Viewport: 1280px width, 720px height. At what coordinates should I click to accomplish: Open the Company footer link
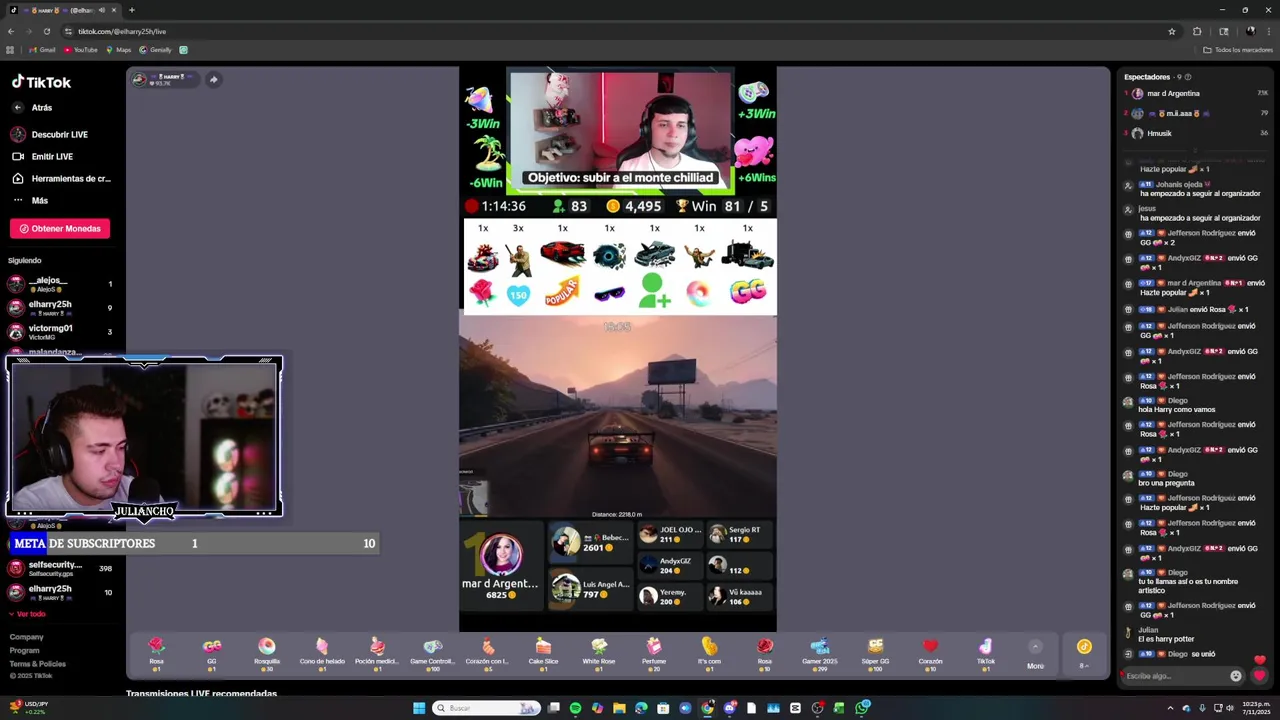pos(27,637)
